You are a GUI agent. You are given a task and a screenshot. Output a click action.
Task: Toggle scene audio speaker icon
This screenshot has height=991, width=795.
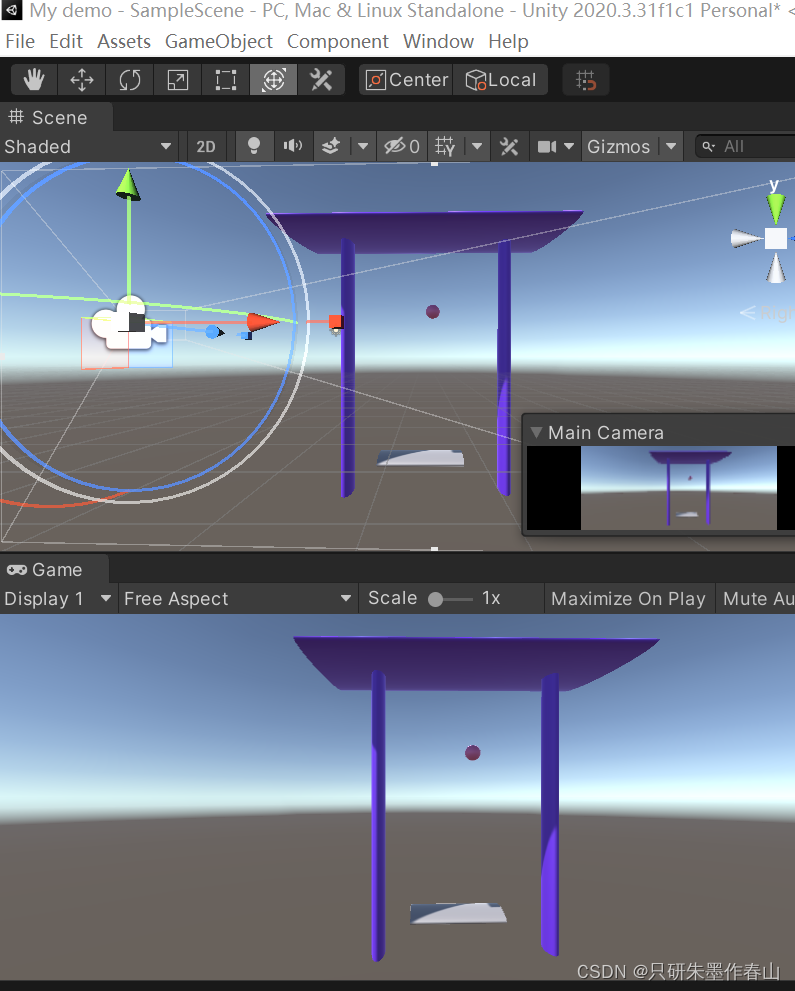coord(293,146)
